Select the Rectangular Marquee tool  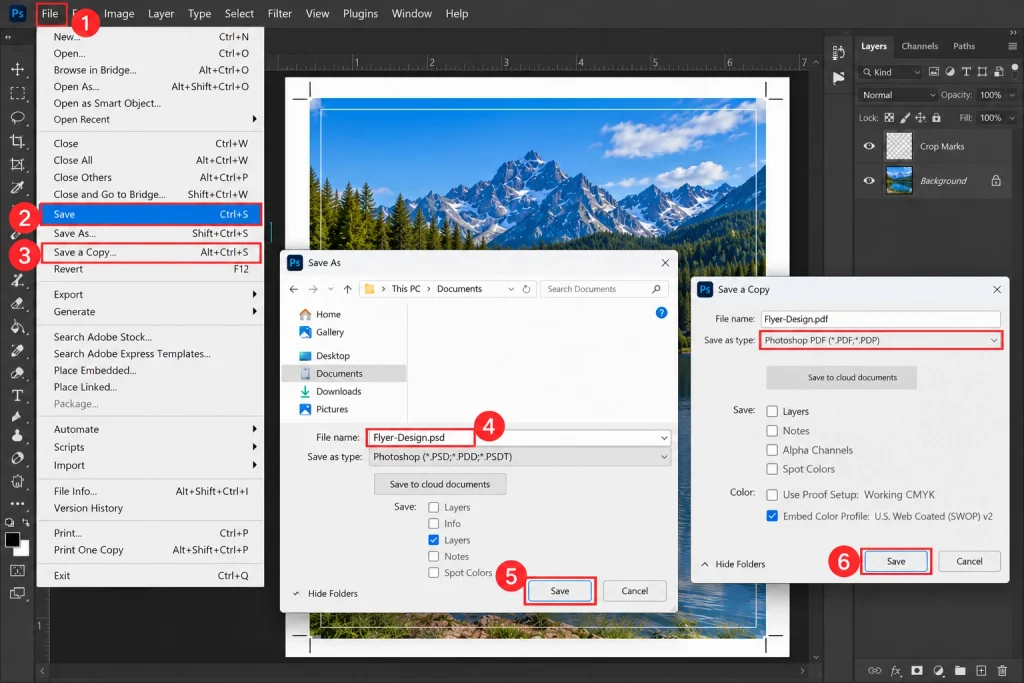pyautogui.click(x=18, y=93)
